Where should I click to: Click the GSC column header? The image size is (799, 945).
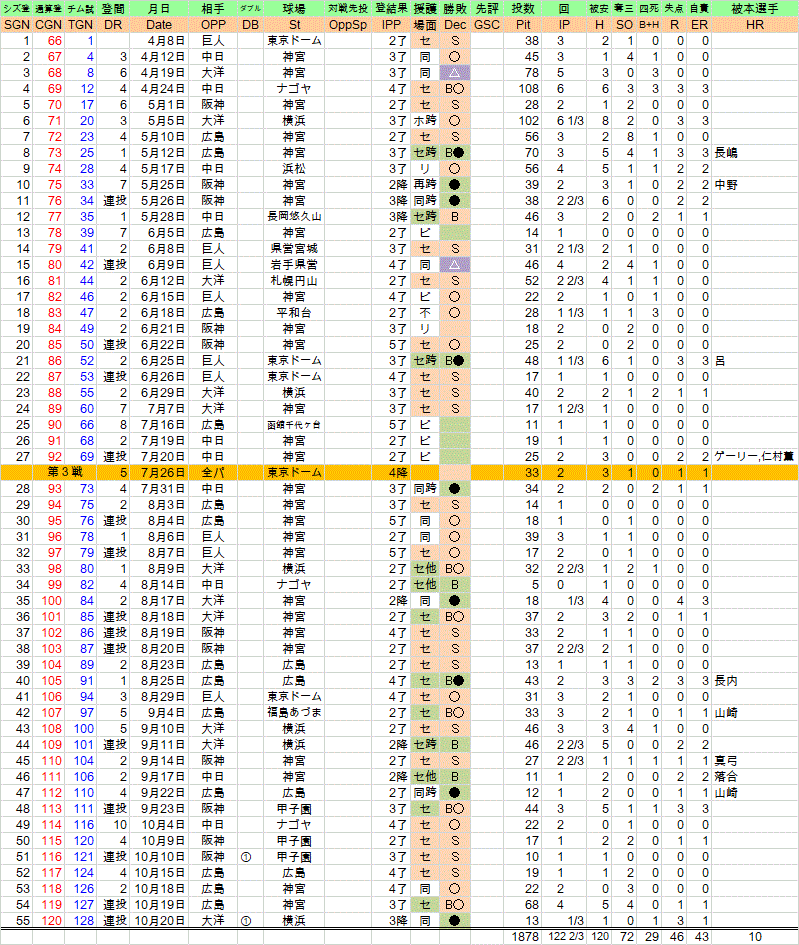(487, 25)
